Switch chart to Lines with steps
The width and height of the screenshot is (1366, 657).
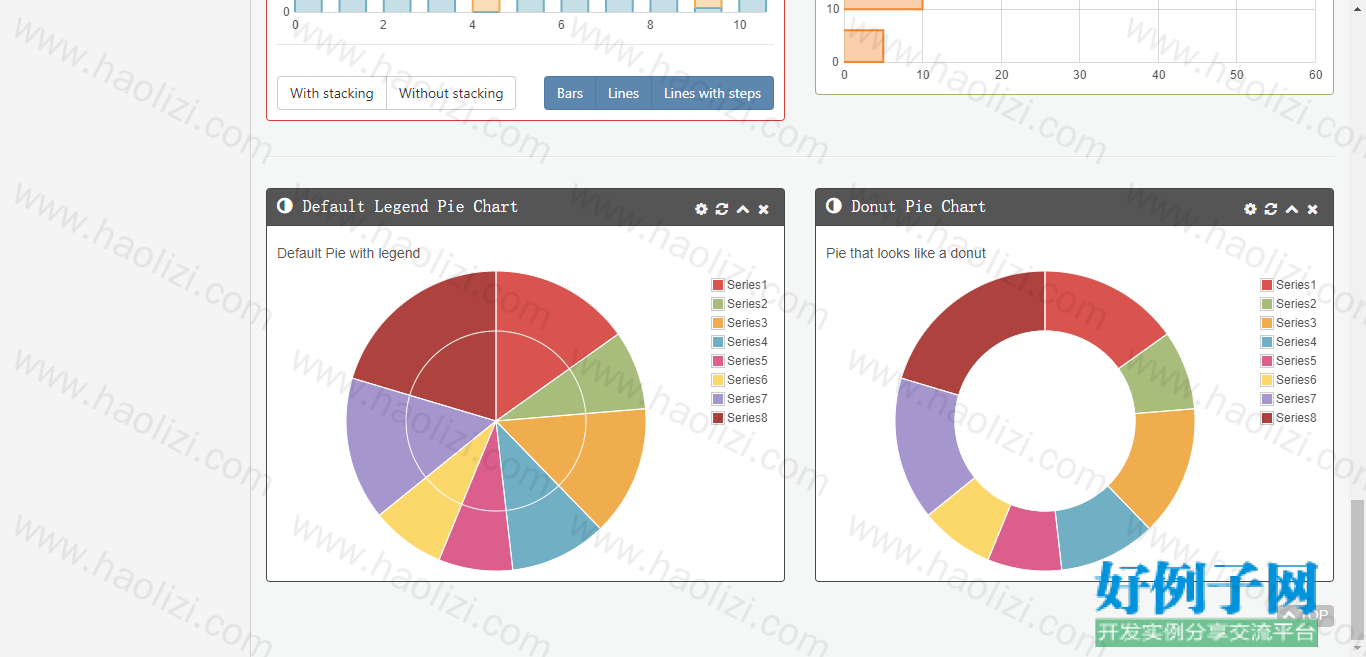(x=712, y=93)
